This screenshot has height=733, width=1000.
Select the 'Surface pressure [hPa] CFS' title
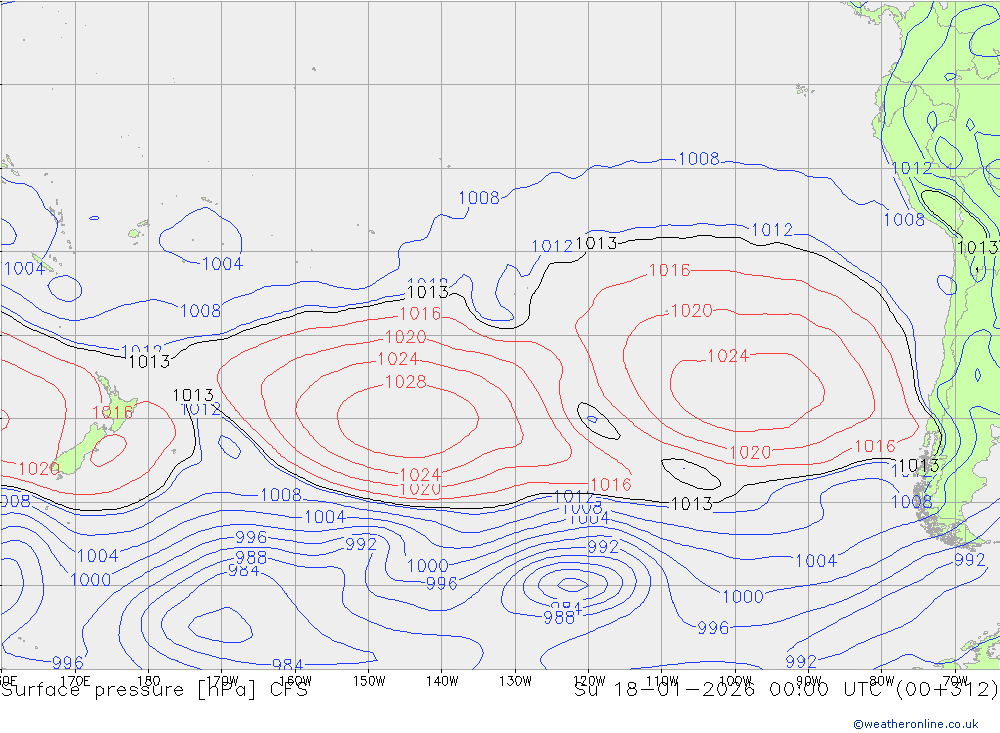154,690
